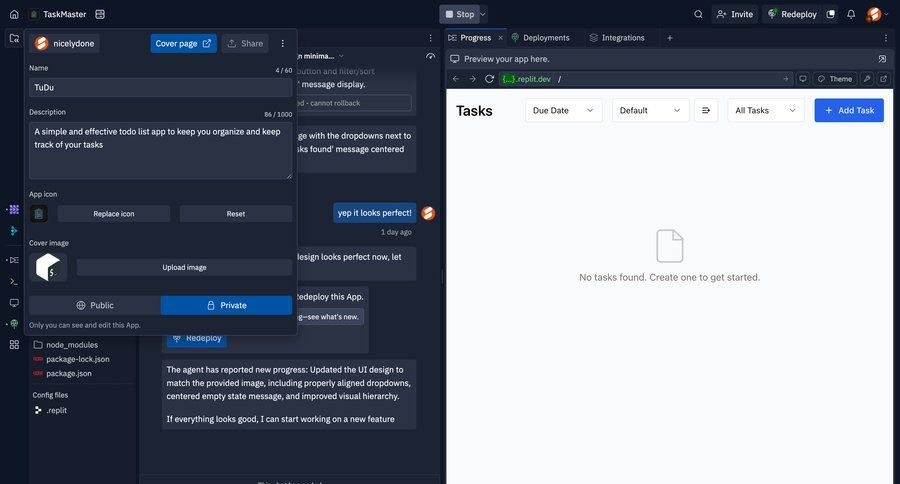
Task: Click Upload image button
Action: pyautogui.click(x=184, y=268)
